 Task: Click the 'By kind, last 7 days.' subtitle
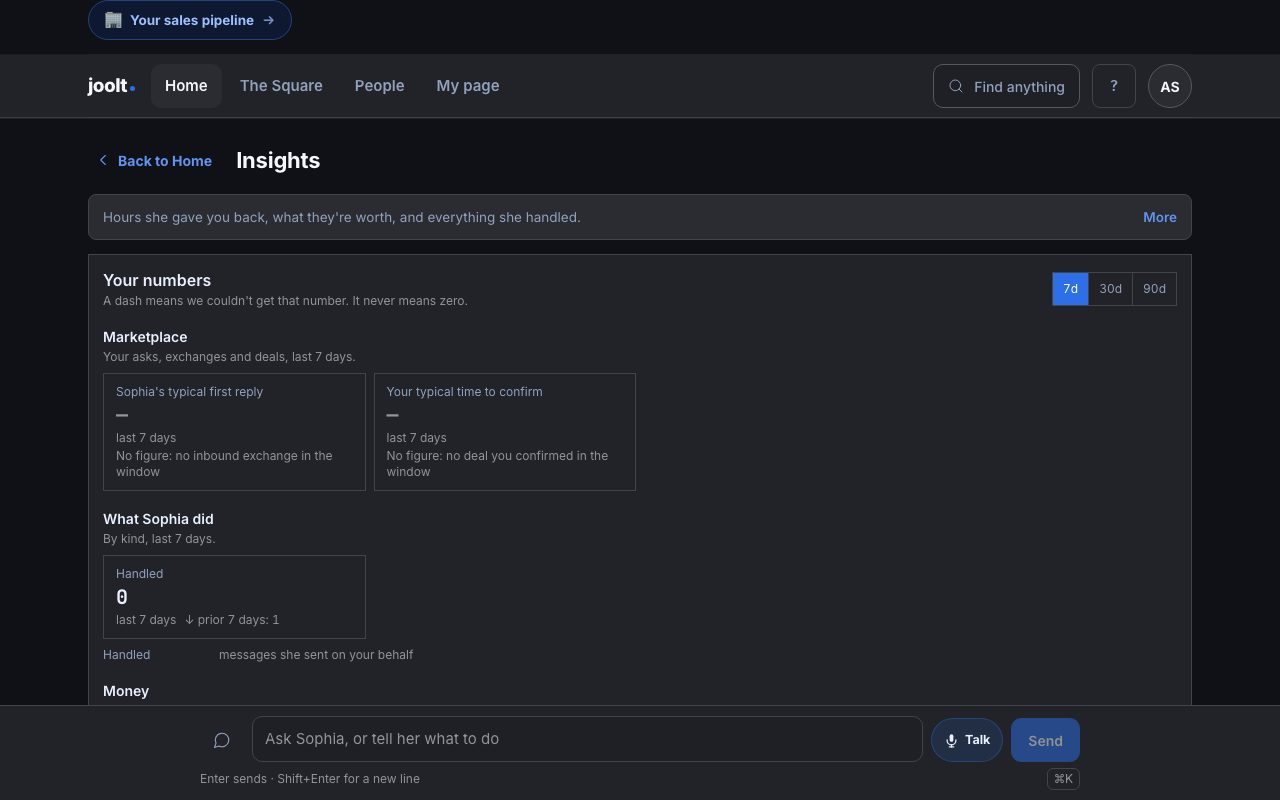[159, 539]
